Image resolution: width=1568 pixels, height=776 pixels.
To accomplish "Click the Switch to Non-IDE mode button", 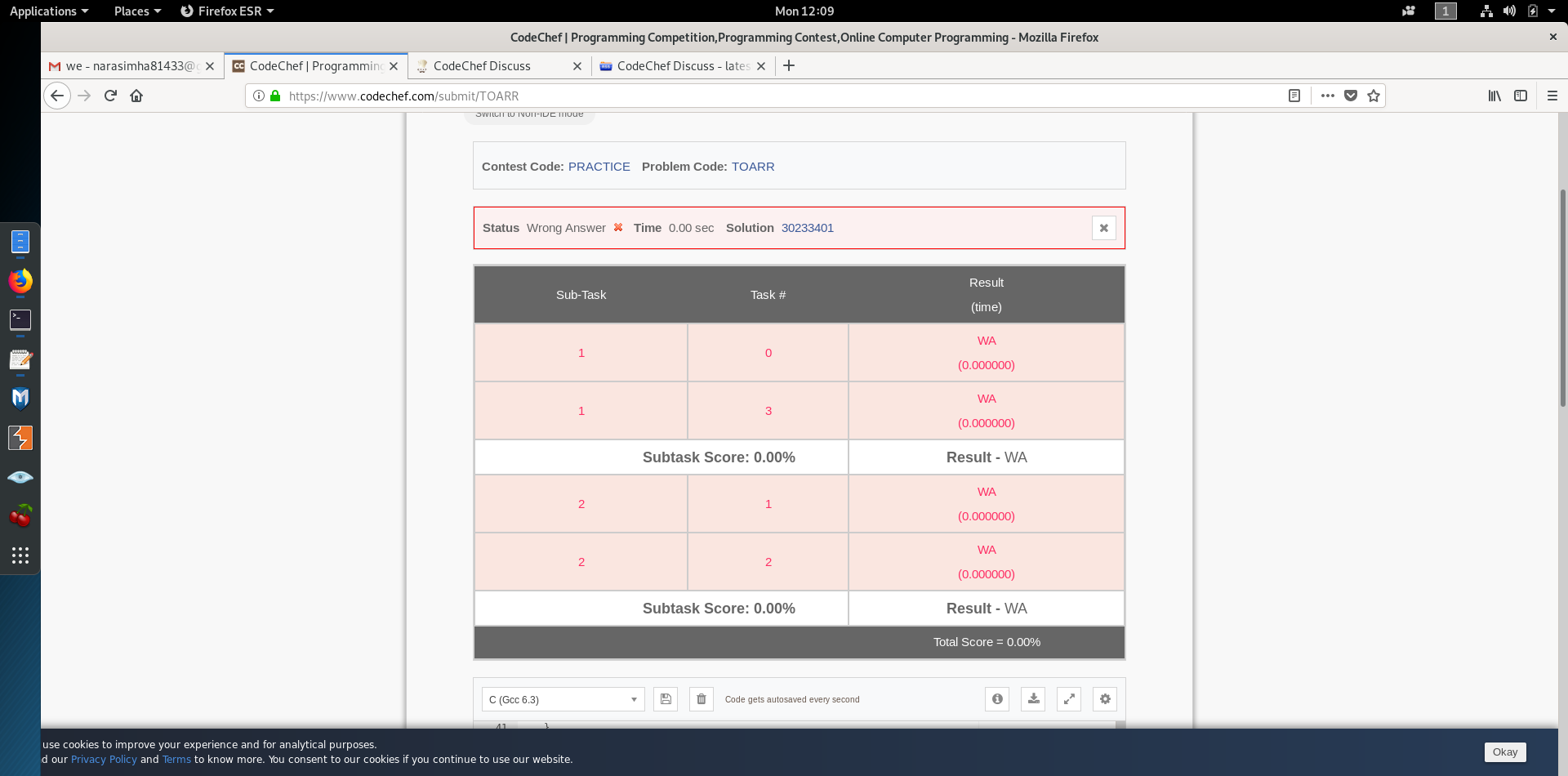I will [x=529, y=115].
